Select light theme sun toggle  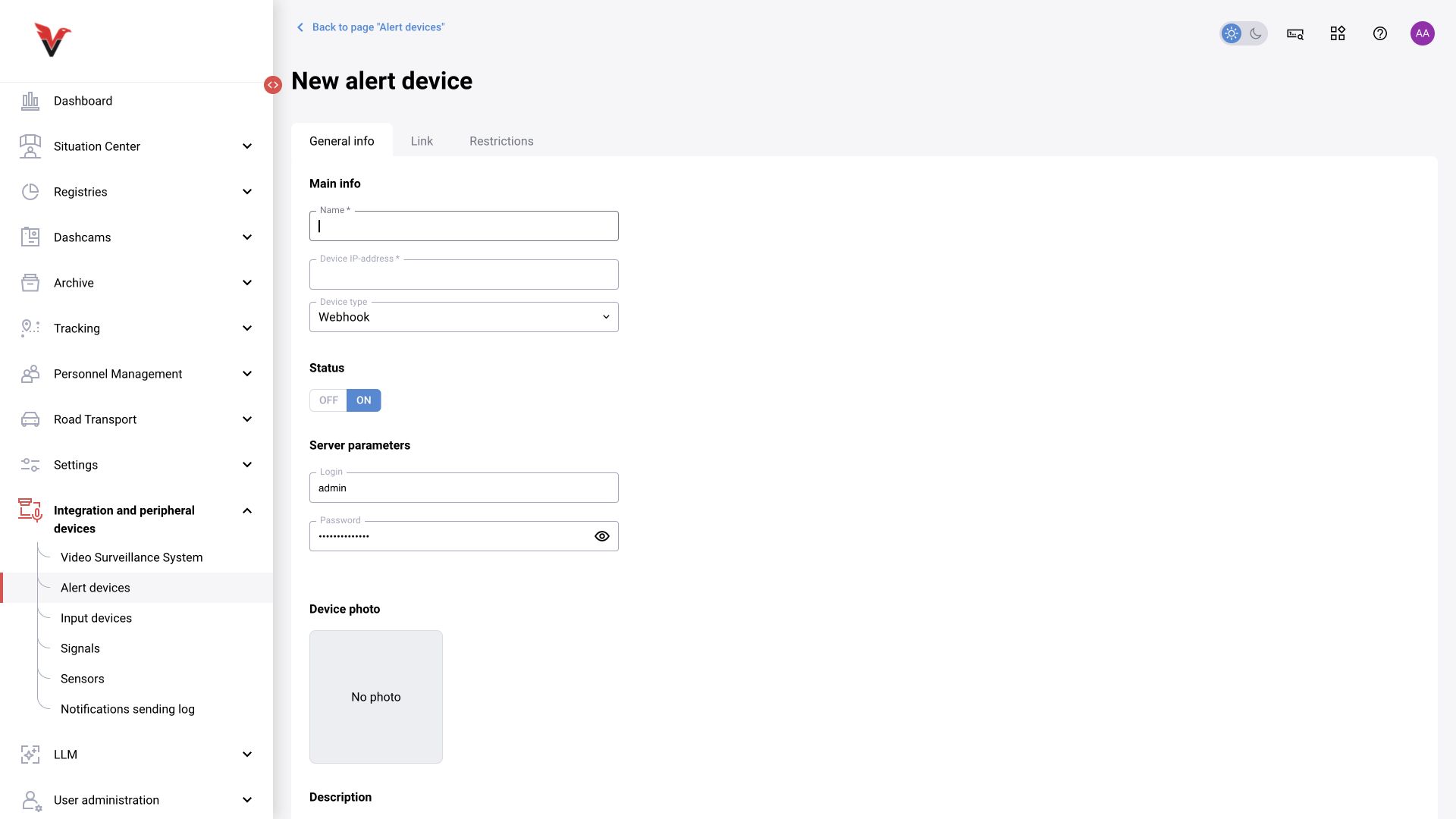click(1232, 33)
